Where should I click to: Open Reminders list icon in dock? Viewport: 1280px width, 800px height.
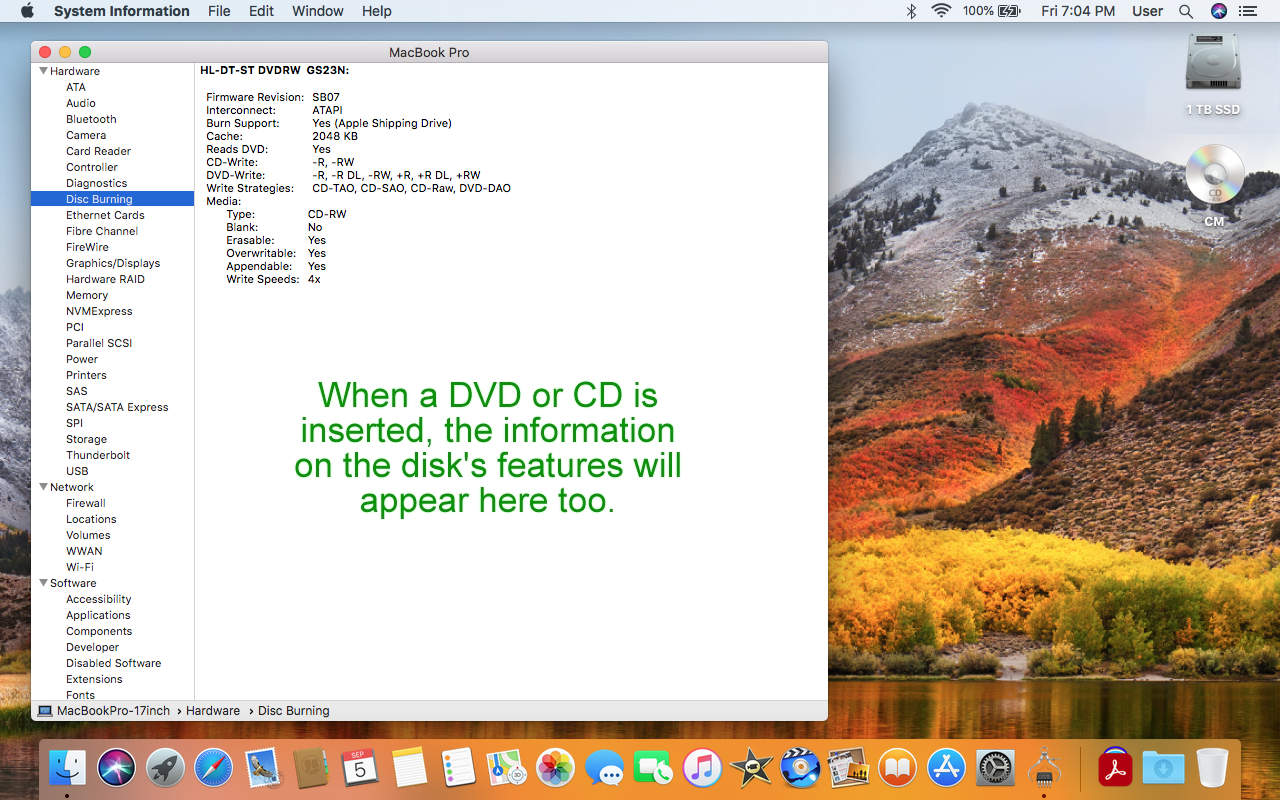click(458, 768)
